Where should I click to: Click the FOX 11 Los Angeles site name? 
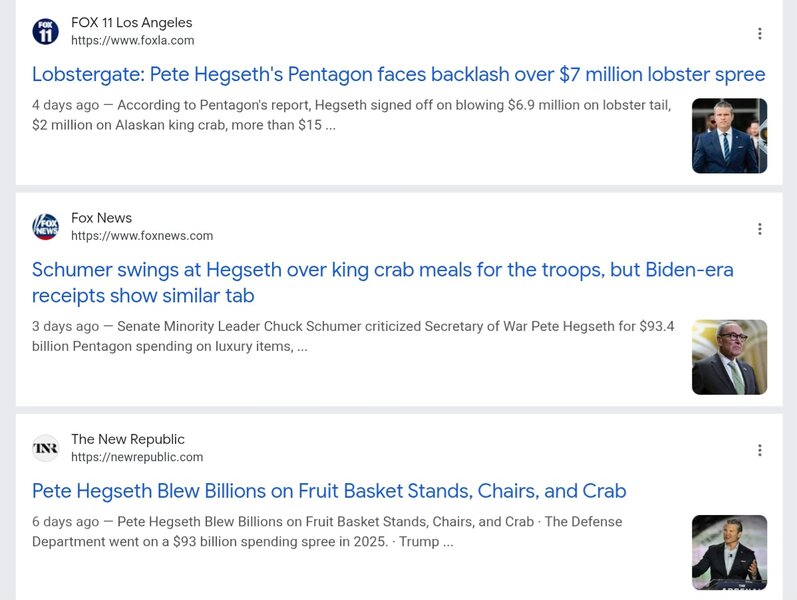(x=131, y=22)
